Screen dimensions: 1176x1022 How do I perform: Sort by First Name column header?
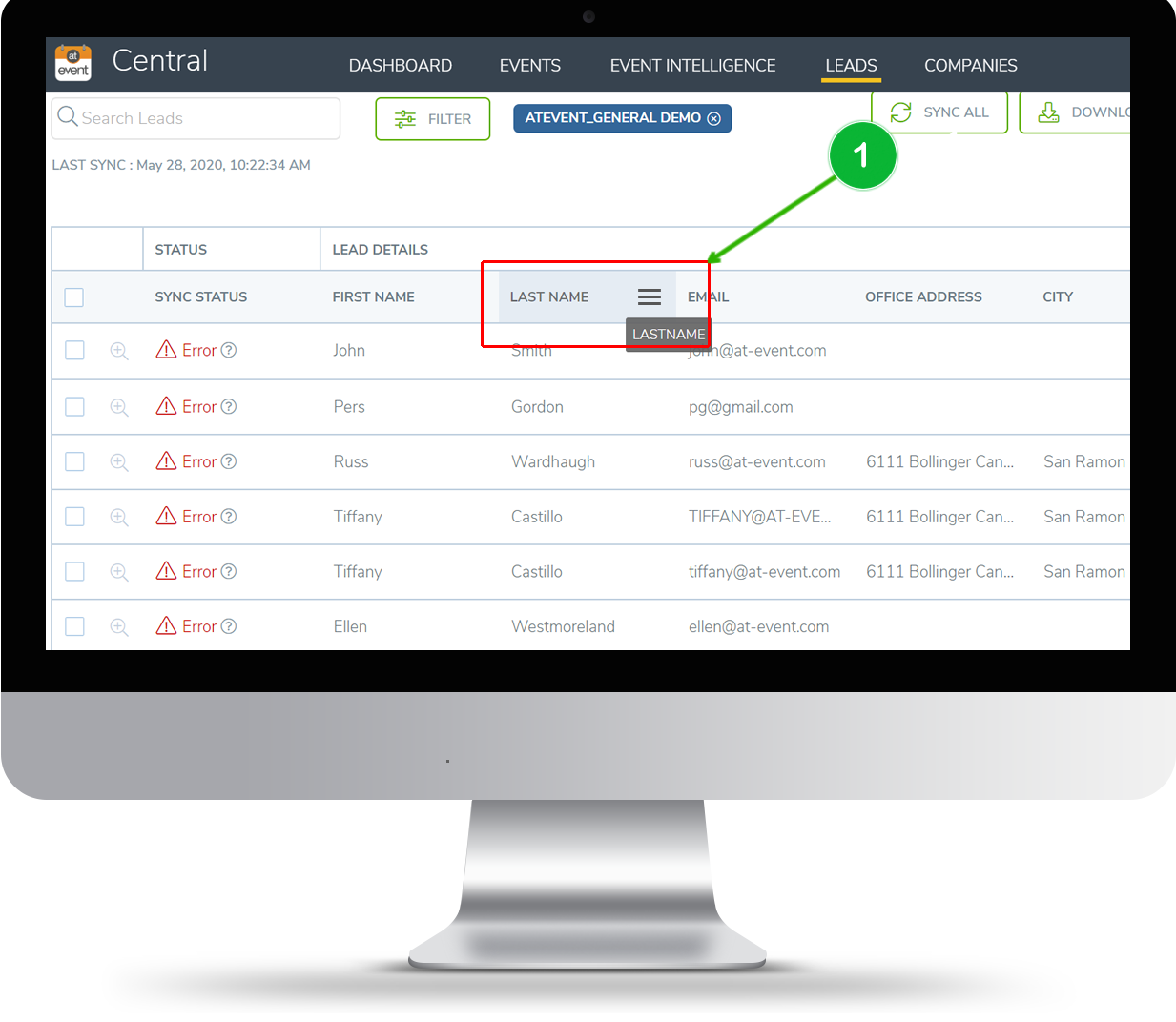(x=373, y=297)
